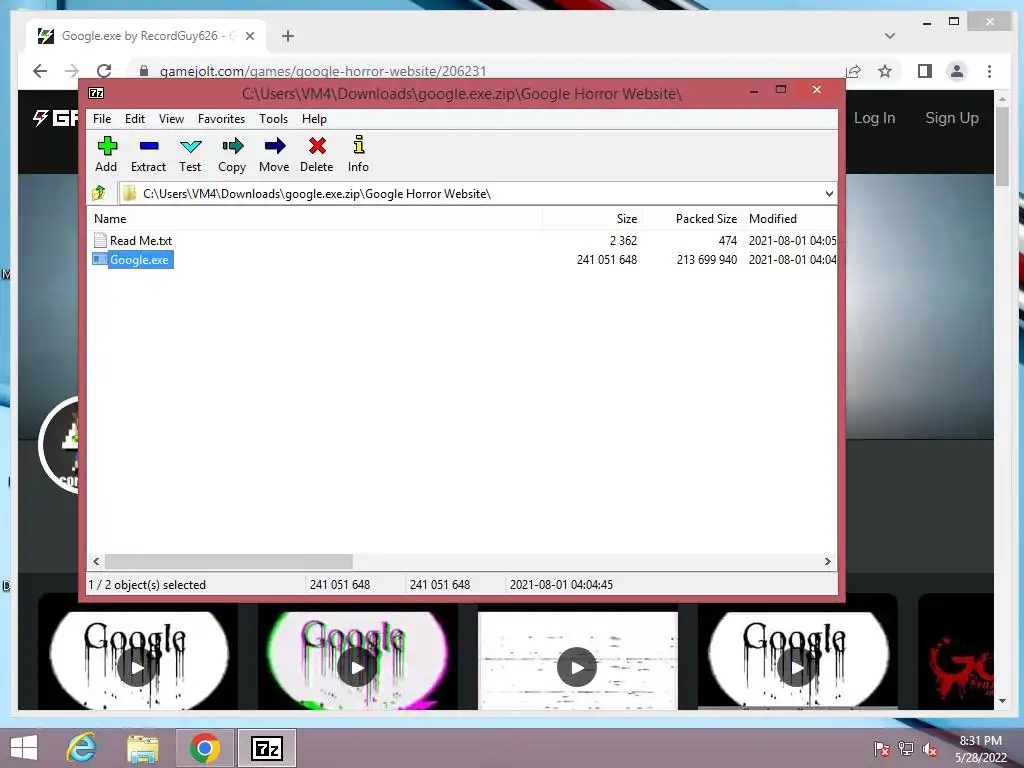This screenshot has width=1024, height=768.
Task: Click Chrome's forward navigation arrow
Action: tap(71, 71)
